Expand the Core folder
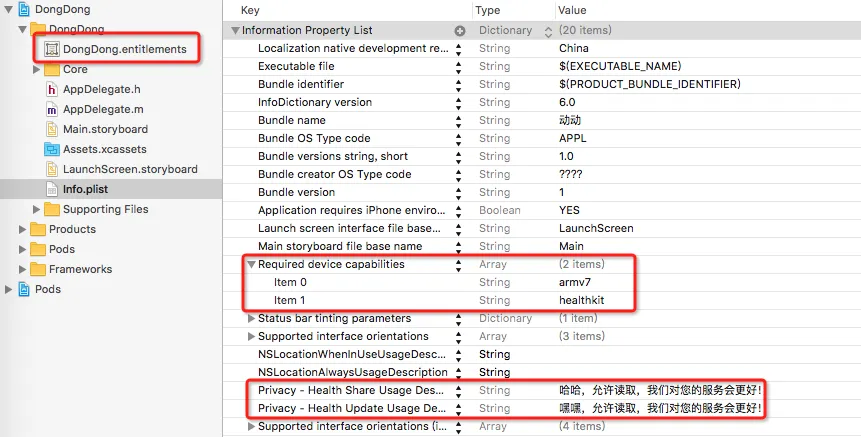 (38, 69)
